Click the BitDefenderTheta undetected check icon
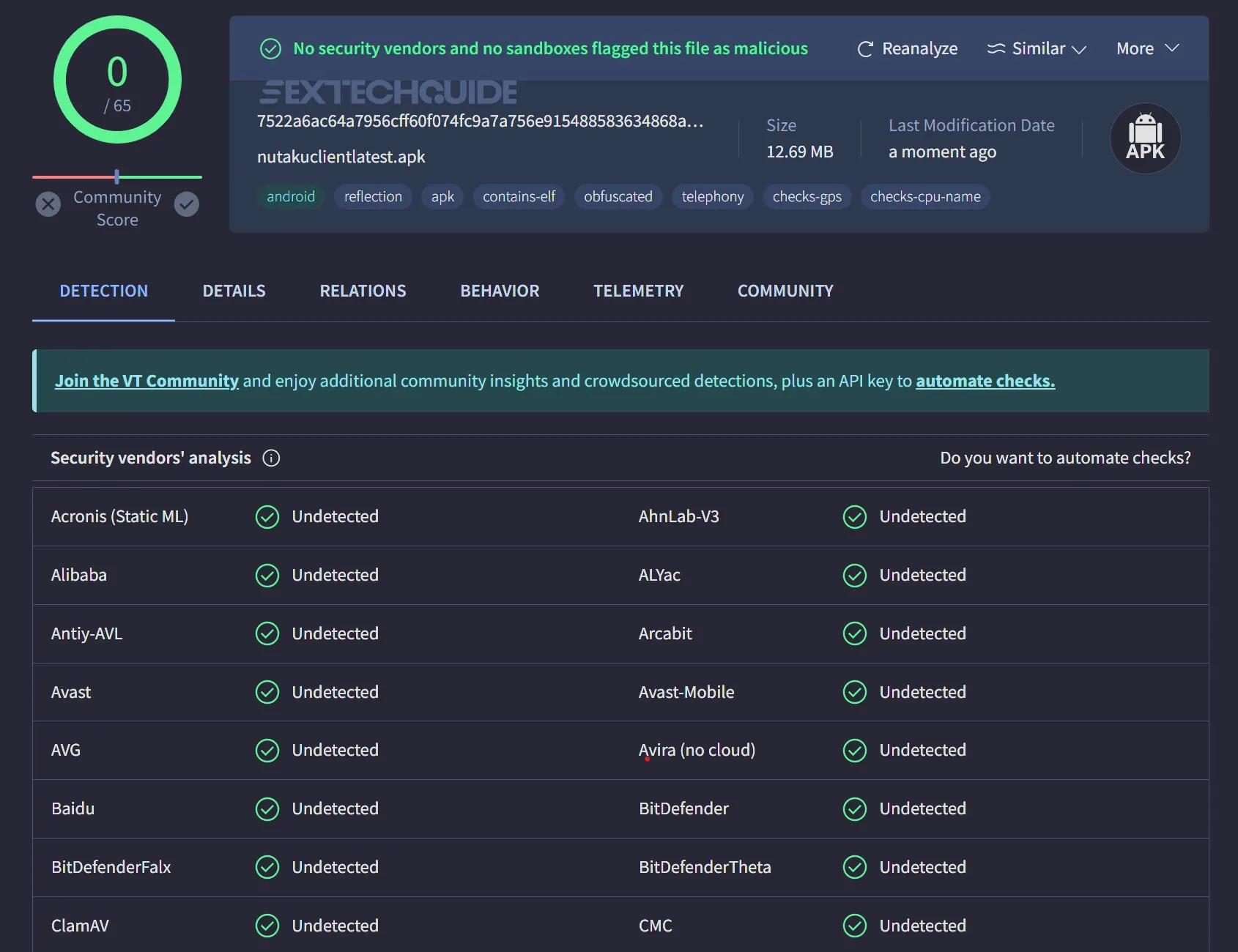Image resolution: width=1238 pixels, height=952 pixels. tap(855, 868)
